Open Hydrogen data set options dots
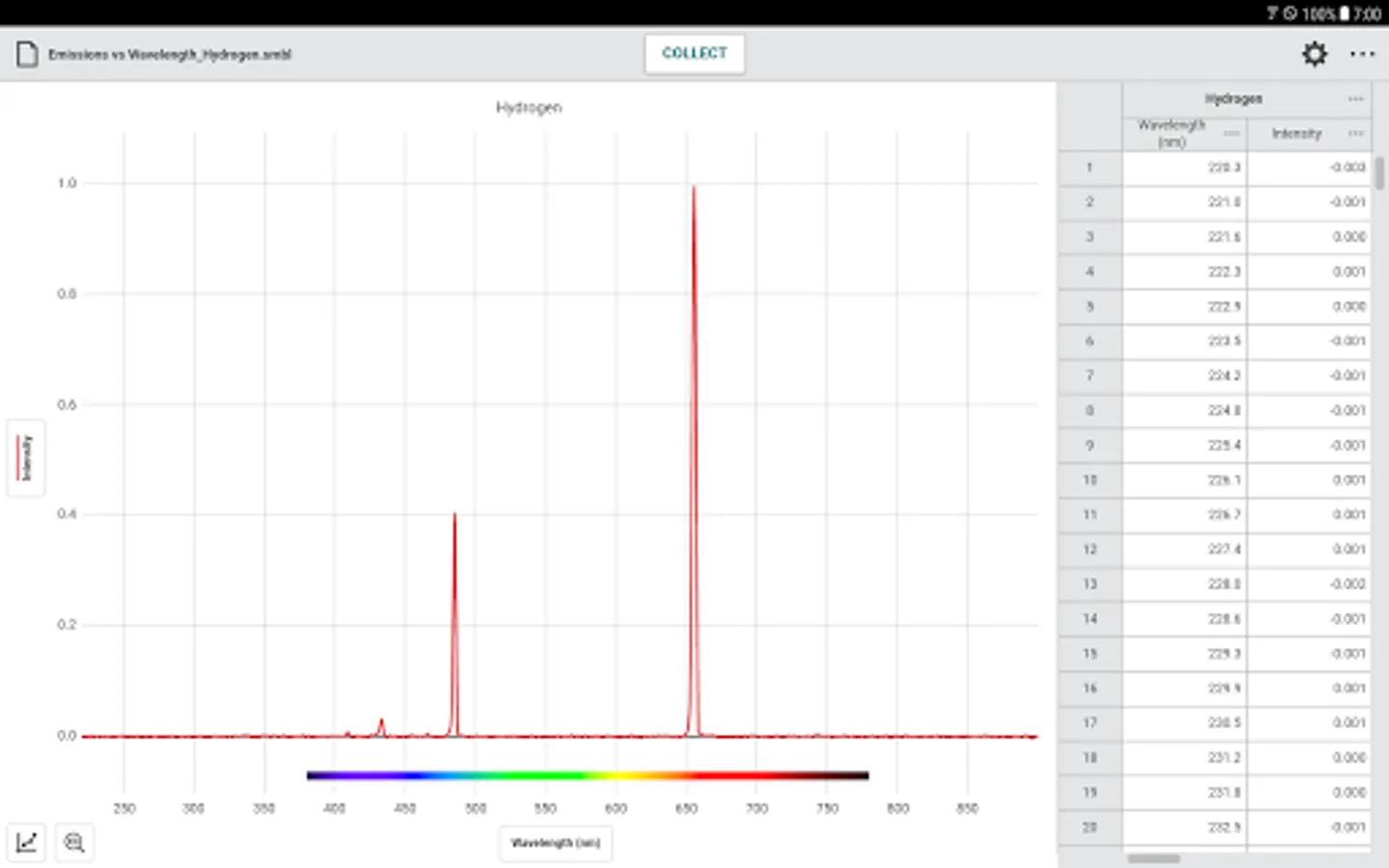Screen dimensions: 1389x868 tap(1355, 98)
